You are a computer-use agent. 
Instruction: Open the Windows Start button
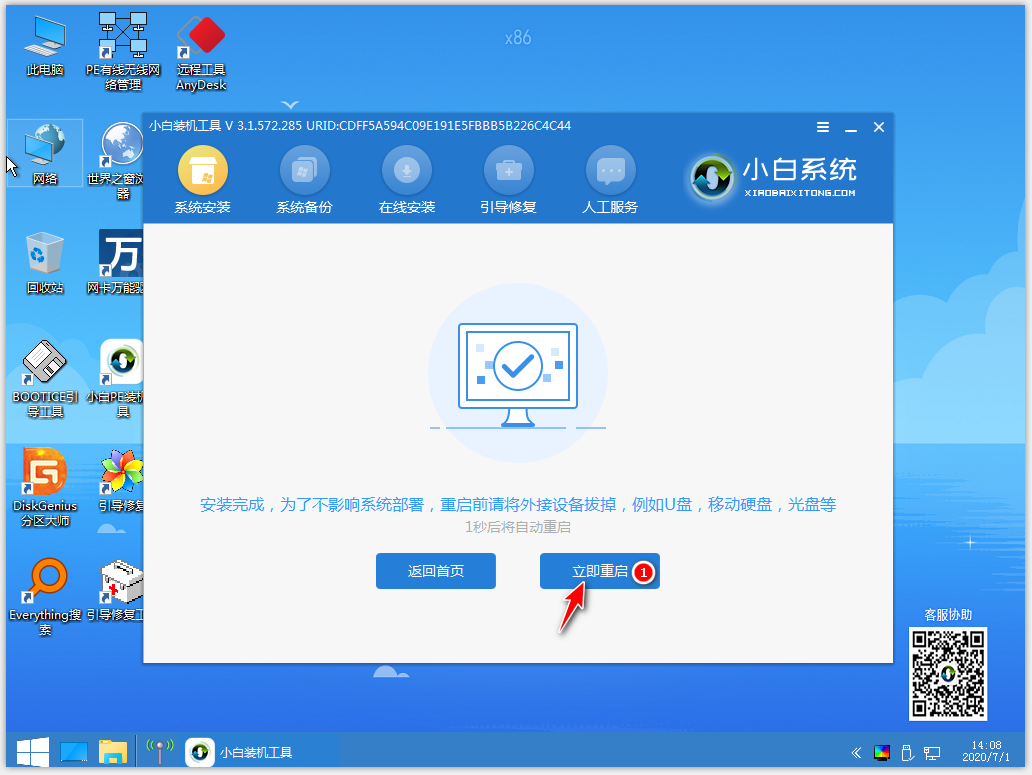[x=32, y=752]
